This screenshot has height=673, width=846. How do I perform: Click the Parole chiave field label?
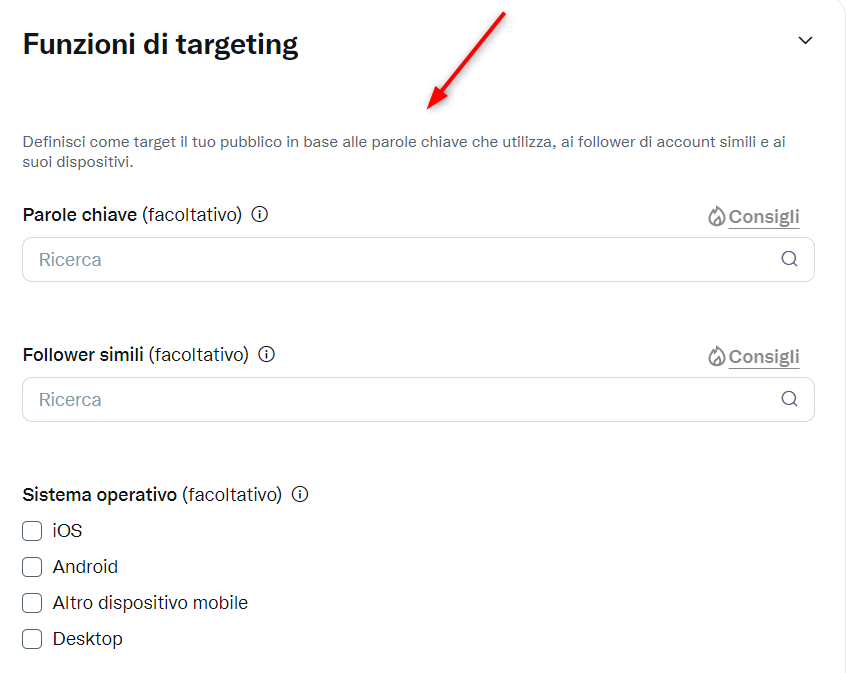(x=80, y=214)
